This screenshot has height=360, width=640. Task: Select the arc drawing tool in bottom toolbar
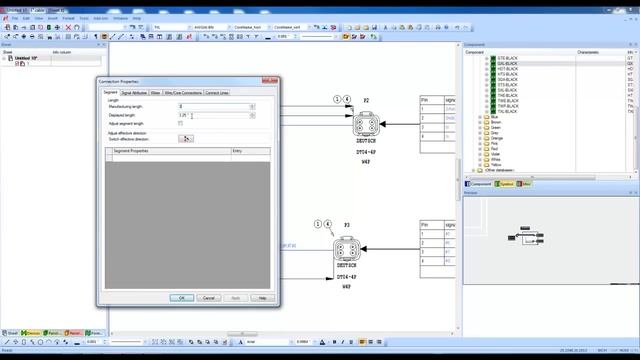tap(49, 342)
